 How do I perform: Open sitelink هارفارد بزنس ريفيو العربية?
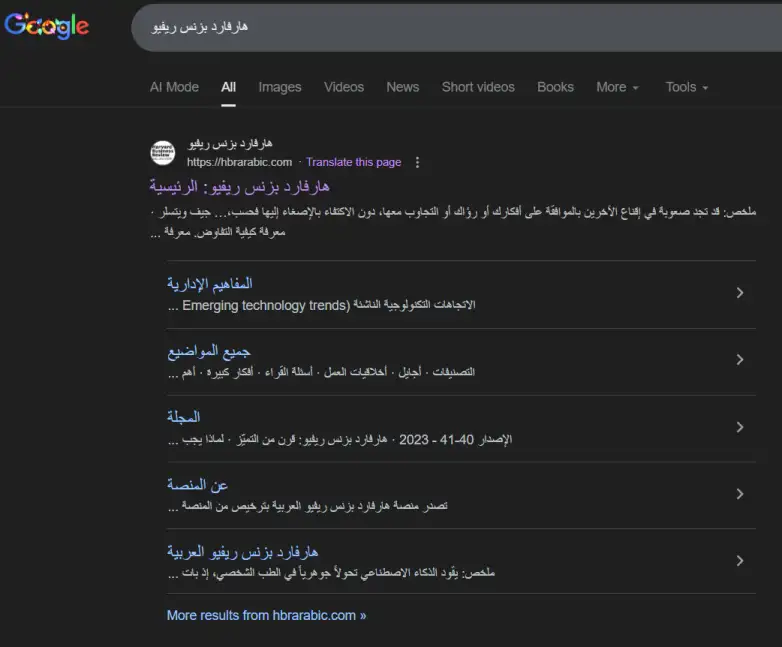(242, 552)
